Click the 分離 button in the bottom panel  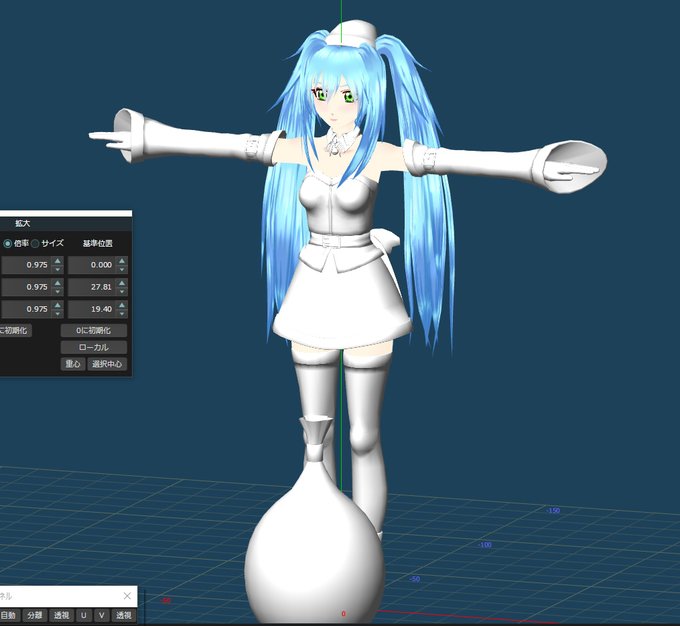[x=35, y=615]
